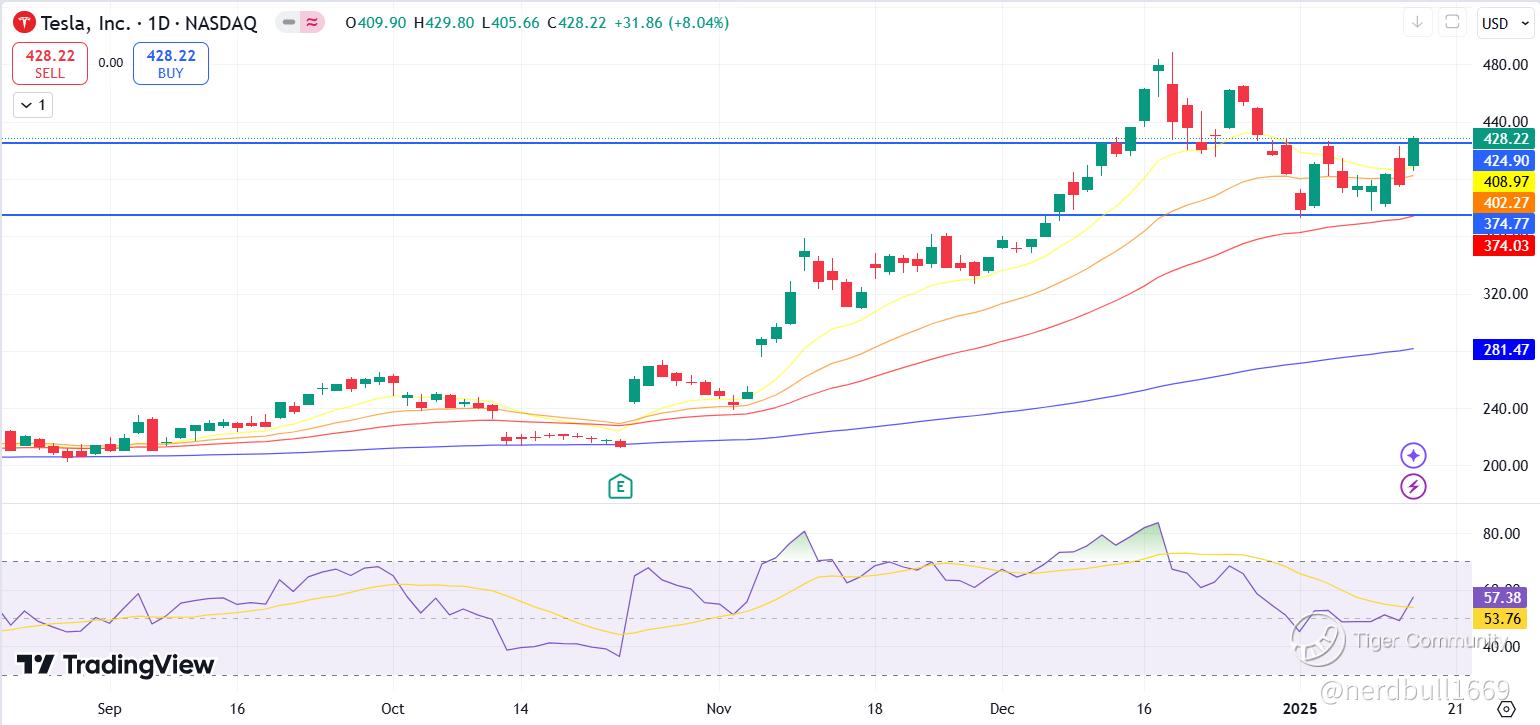Click the 480.00 price scale value
The height and width of the screenshot is (725, 1540).
pos(1506,65)
